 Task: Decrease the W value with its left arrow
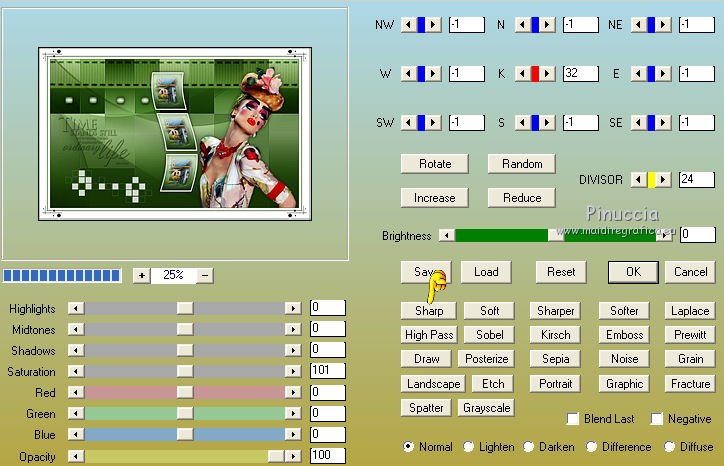[x=409, y=73]
